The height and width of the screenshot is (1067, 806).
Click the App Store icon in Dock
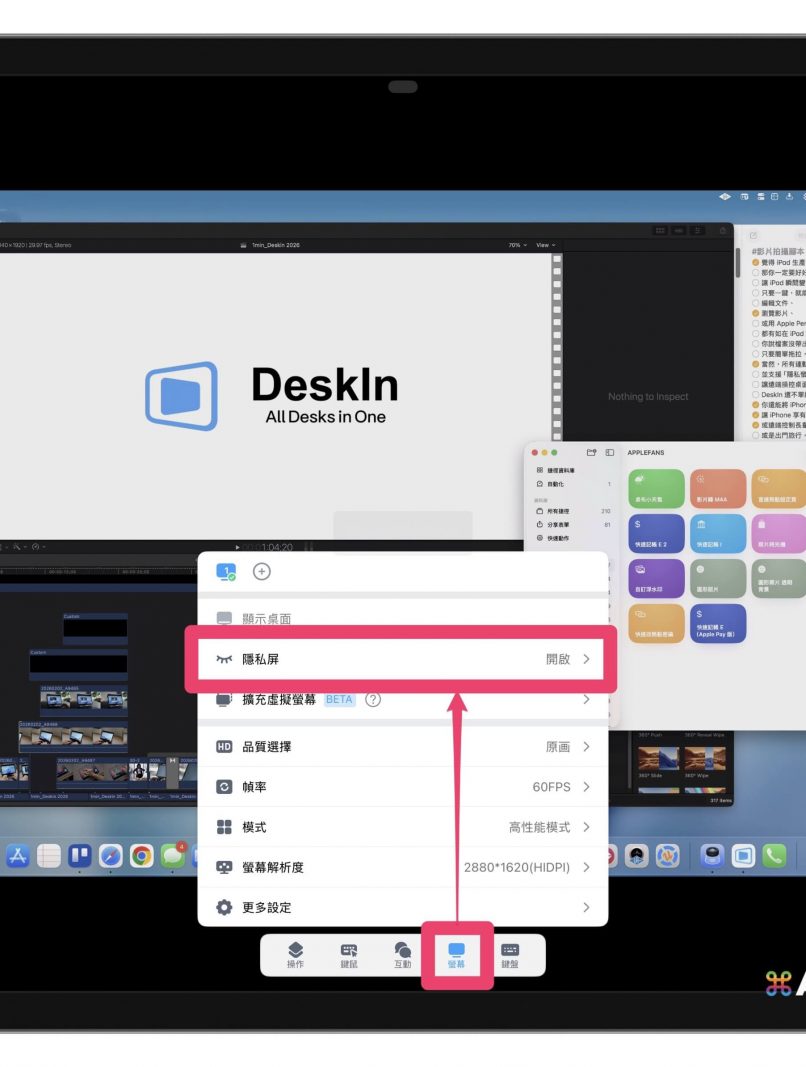(x=18, y=856)
